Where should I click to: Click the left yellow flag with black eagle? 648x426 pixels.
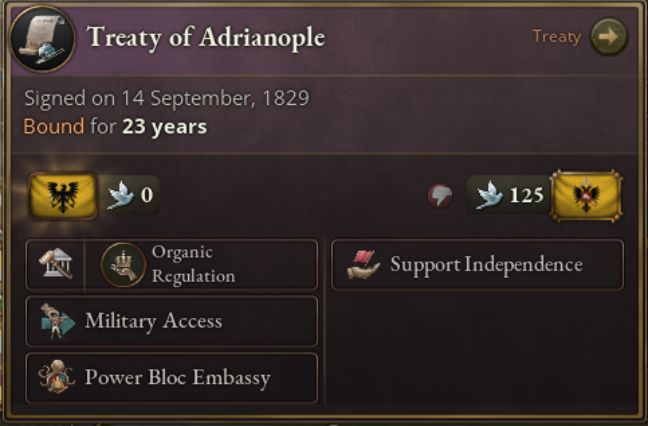click(63, 194)
